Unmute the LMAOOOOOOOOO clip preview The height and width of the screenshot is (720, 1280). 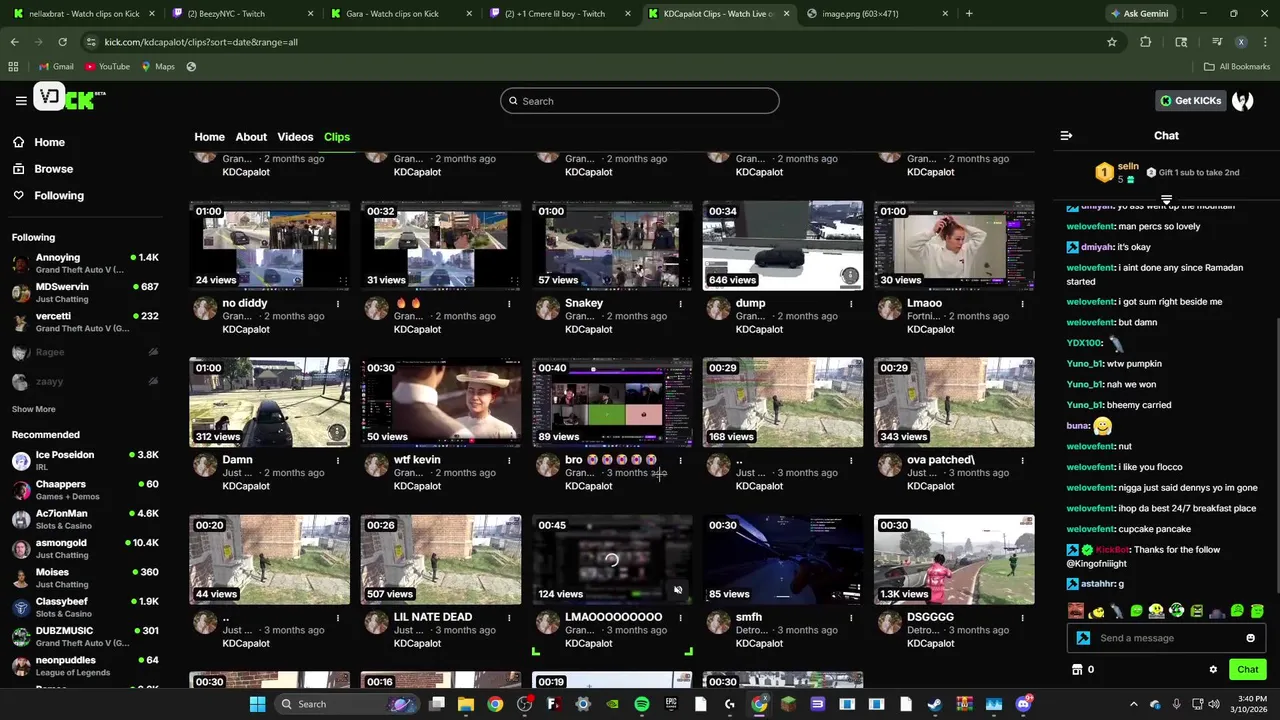click(678, 590)
